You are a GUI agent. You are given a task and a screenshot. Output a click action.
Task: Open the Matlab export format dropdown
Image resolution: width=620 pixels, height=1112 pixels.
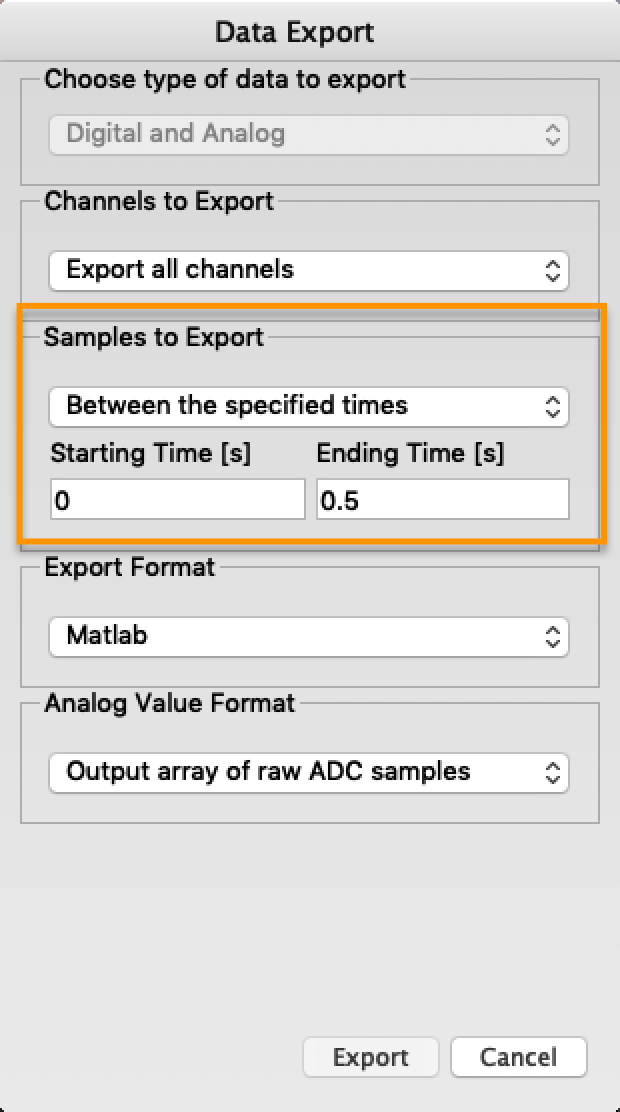point(308,636)
